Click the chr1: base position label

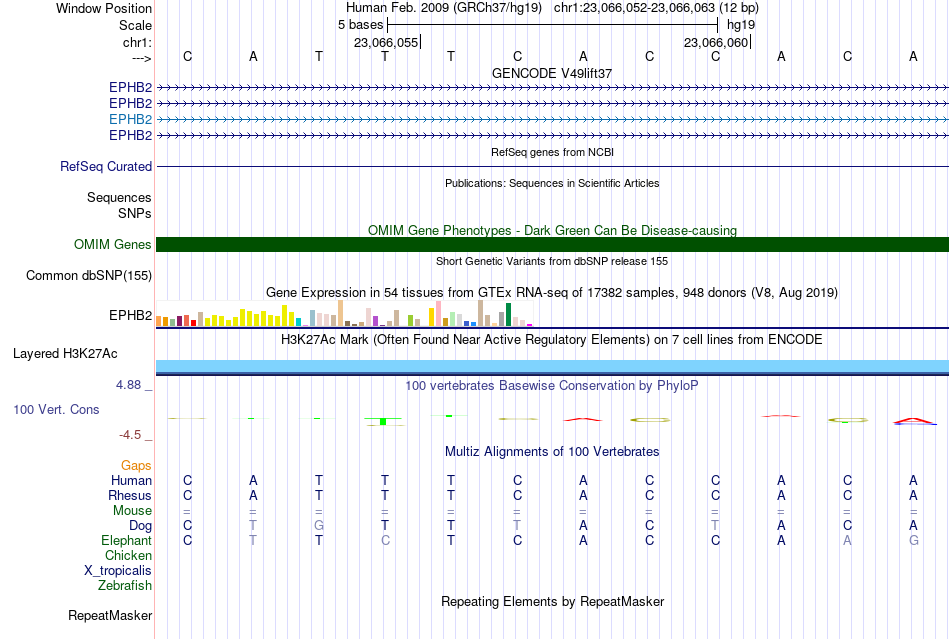(137, 42)
